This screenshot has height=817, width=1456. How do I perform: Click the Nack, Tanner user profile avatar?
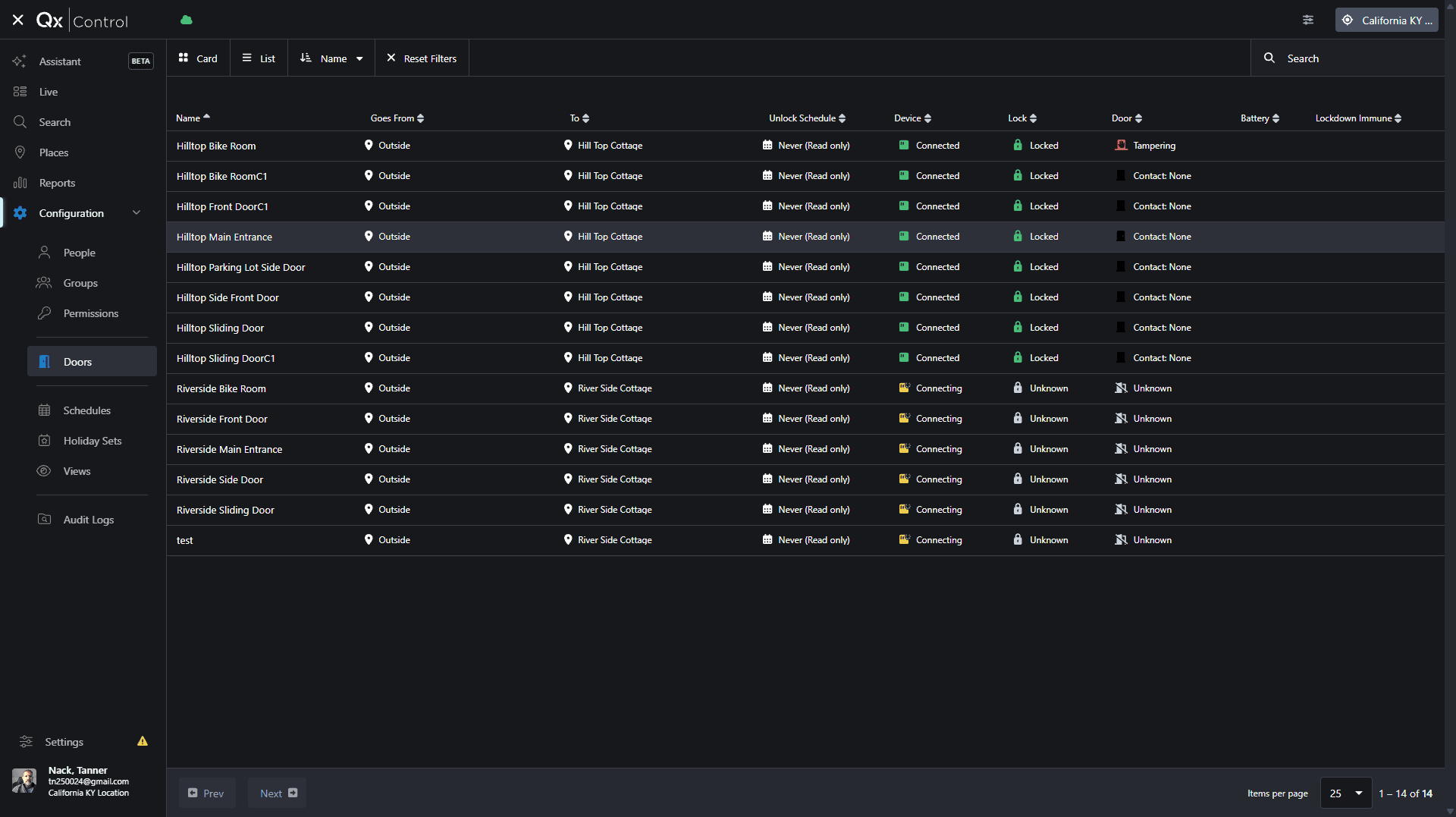click(x=24, y=781)
